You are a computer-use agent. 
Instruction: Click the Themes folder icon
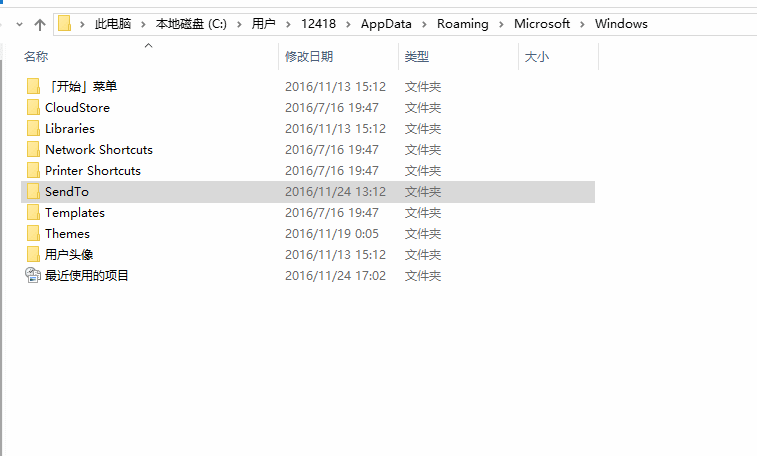point(33,234)
